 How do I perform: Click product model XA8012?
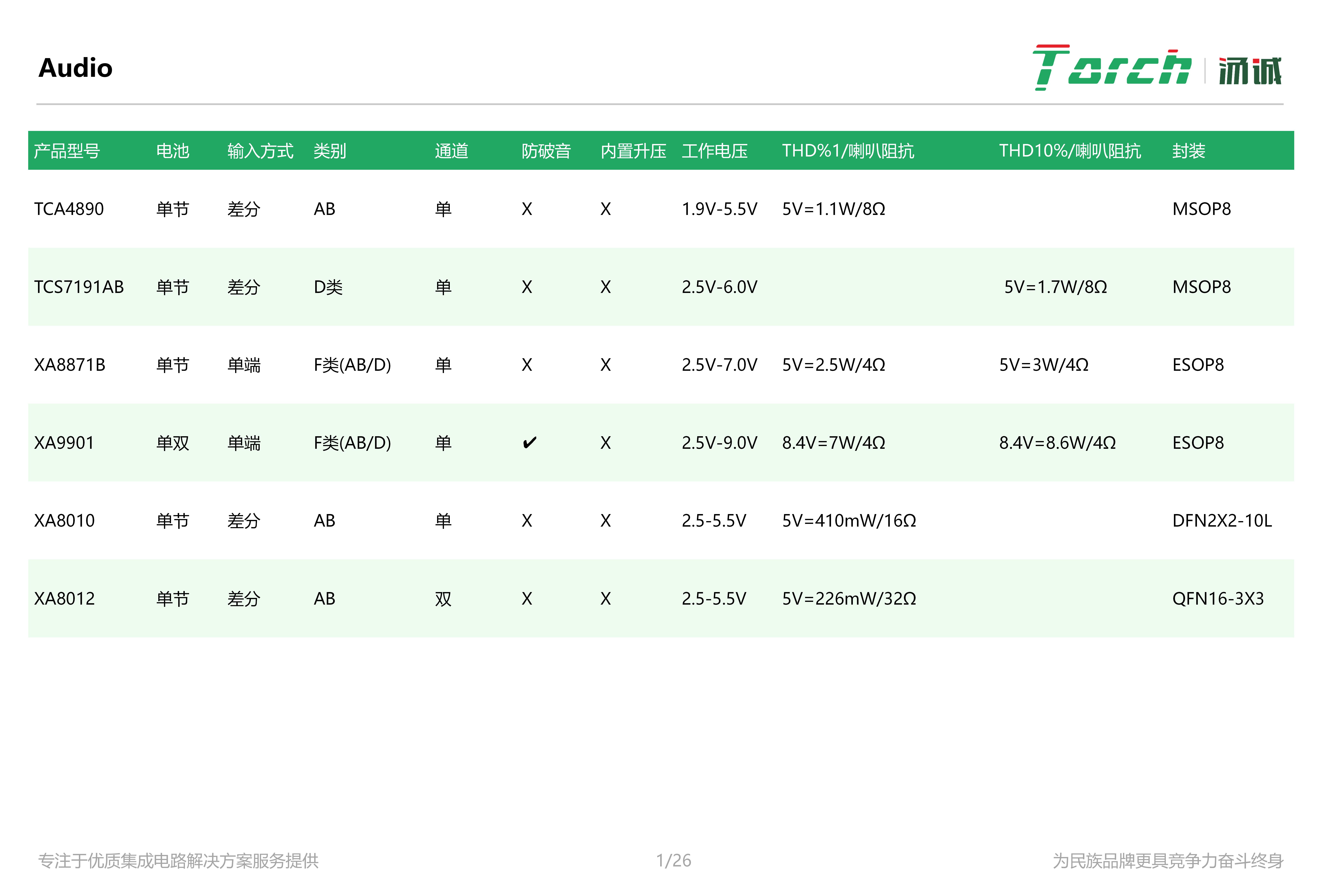(x=64, y=598)
